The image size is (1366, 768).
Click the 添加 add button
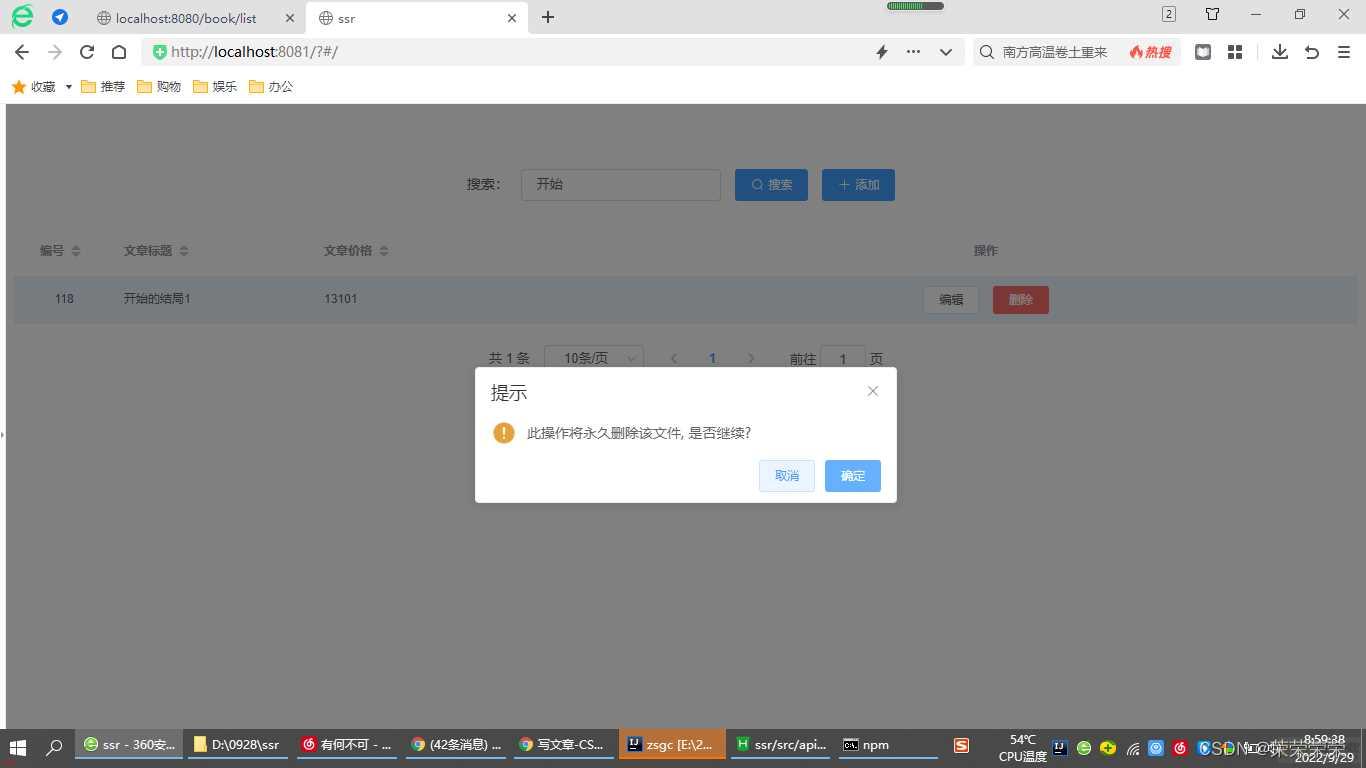(x=858, y=185)
